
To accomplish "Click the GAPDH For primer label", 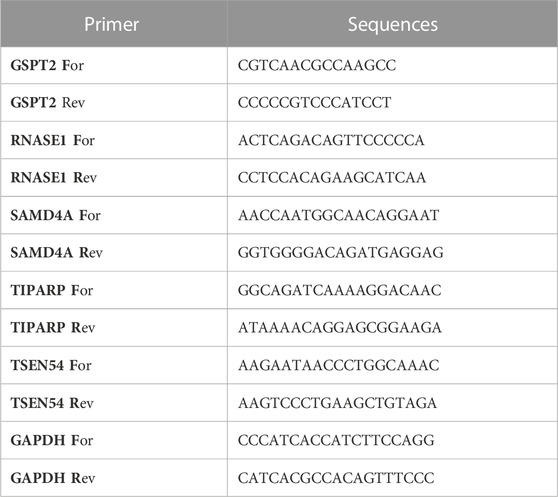I will click(x=52, y=440).
